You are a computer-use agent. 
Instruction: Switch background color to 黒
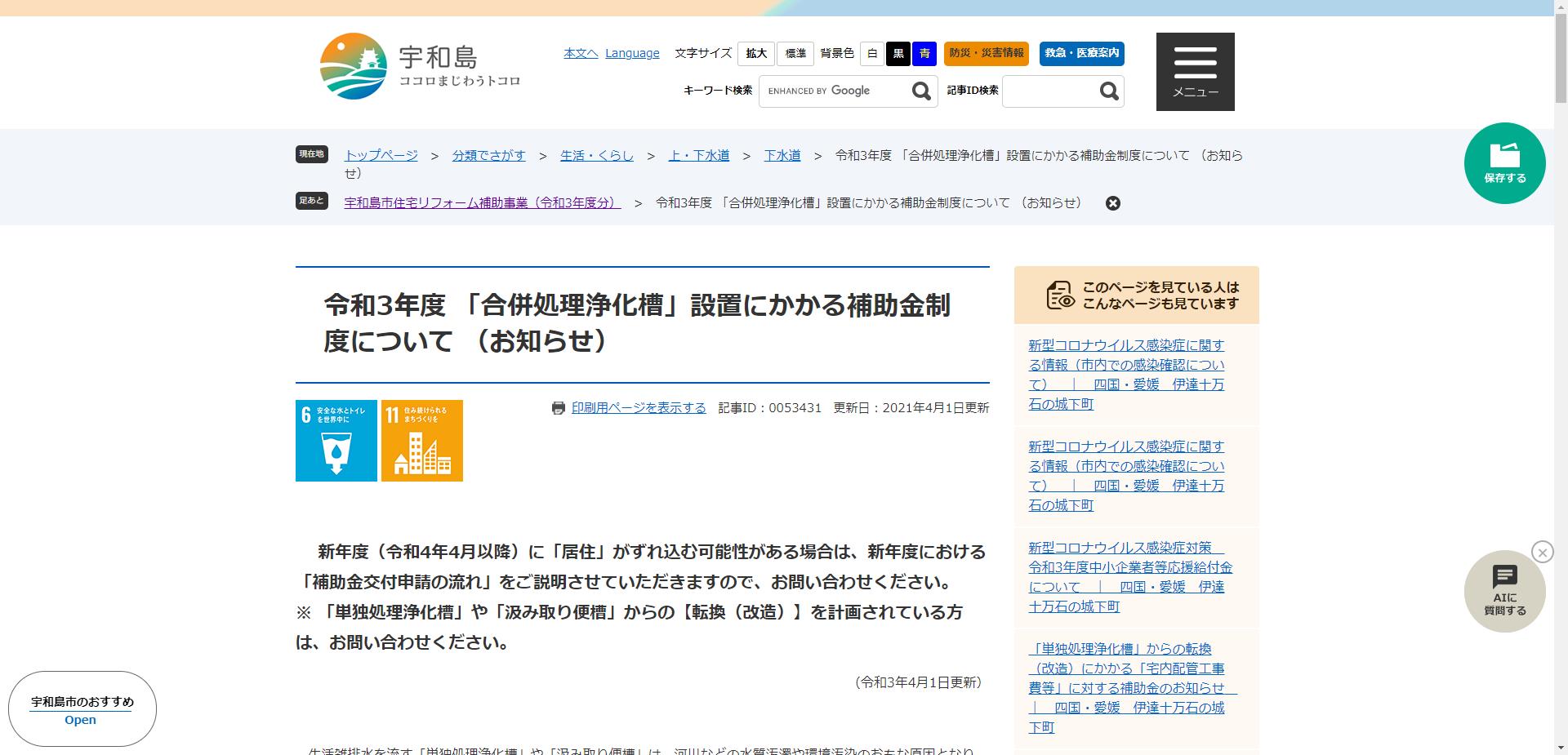(898, 54)
